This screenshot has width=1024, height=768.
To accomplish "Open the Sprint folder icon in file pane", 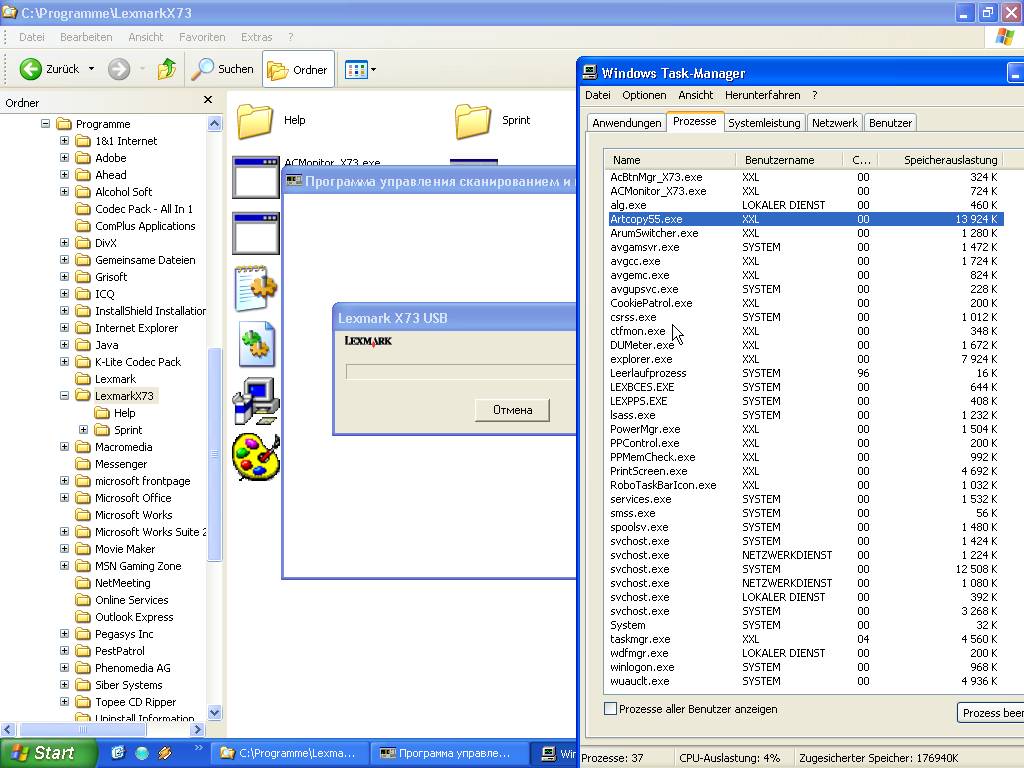I will tap(473, 121).
